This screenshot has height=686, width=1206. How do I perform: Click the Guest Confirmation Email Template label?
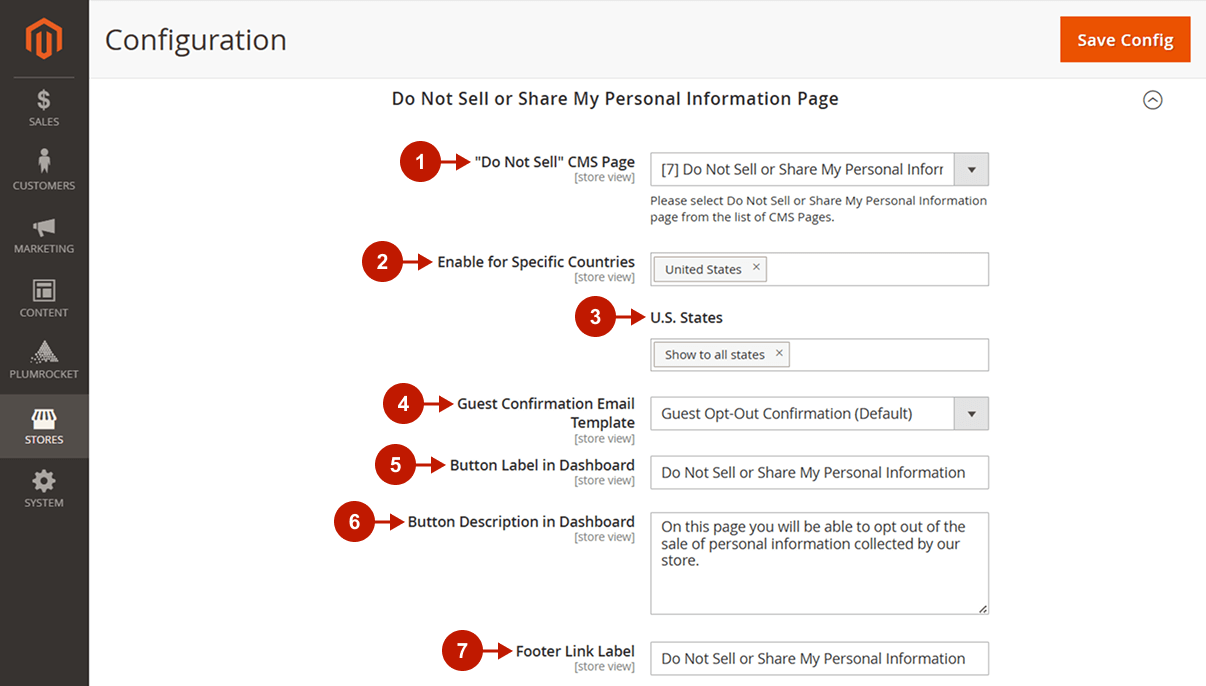(546, 413)
